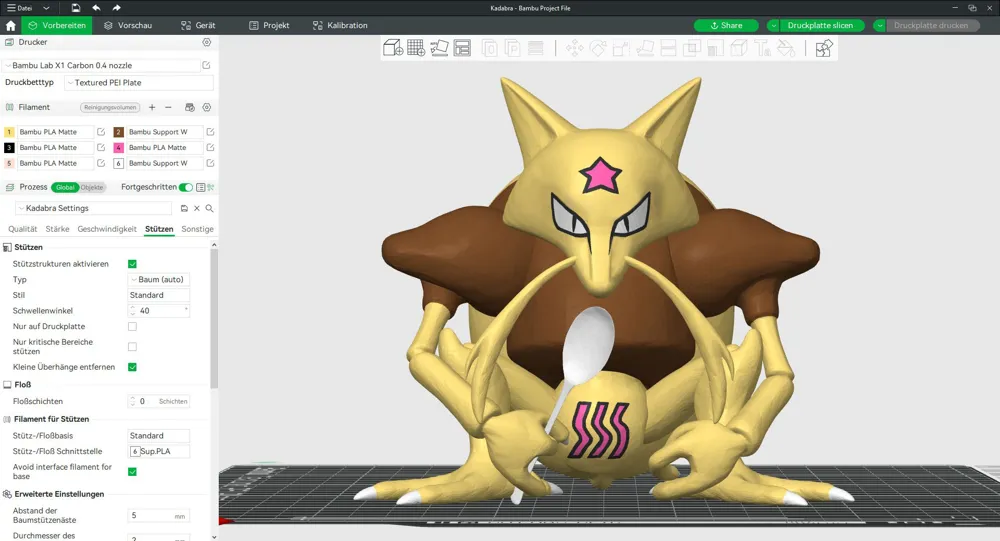This screenshot has height=541, width=1000.
Task: Open the Qualität settings tab
Action: tap(22, 229)
